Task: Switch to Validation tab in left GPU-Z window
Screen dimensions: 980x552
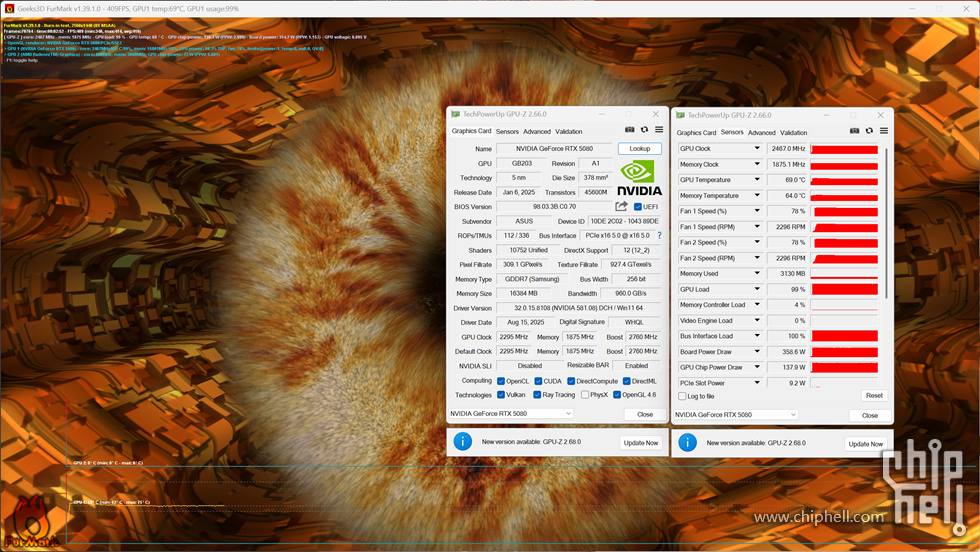Action: (x=569, y=131)
